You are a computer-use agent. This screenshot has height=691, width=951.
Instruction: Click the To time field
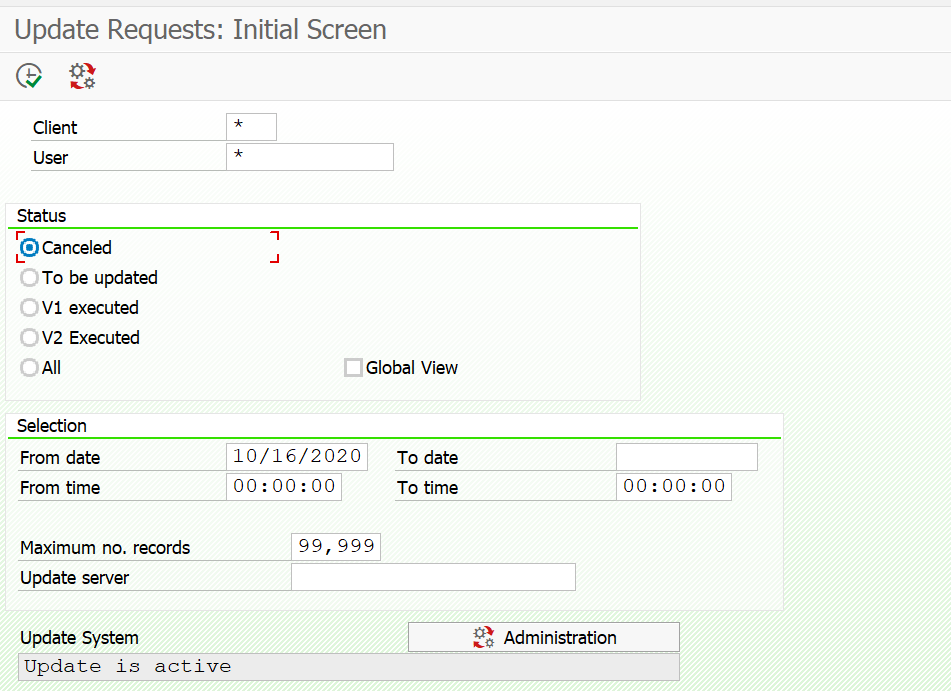[x=674, y=487]
